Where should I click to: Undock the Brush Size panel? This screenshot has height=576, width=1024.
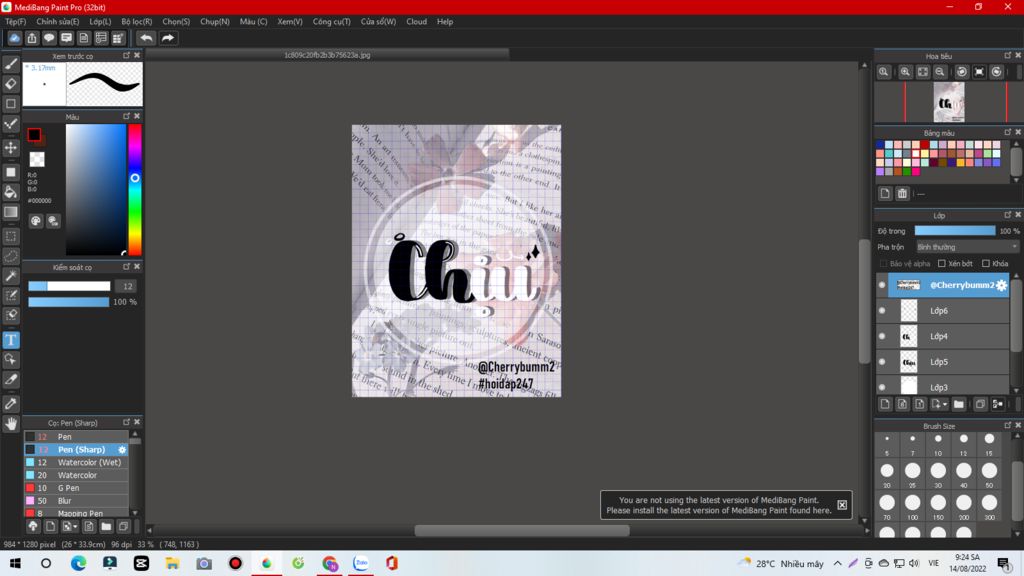pos(1008,425)
